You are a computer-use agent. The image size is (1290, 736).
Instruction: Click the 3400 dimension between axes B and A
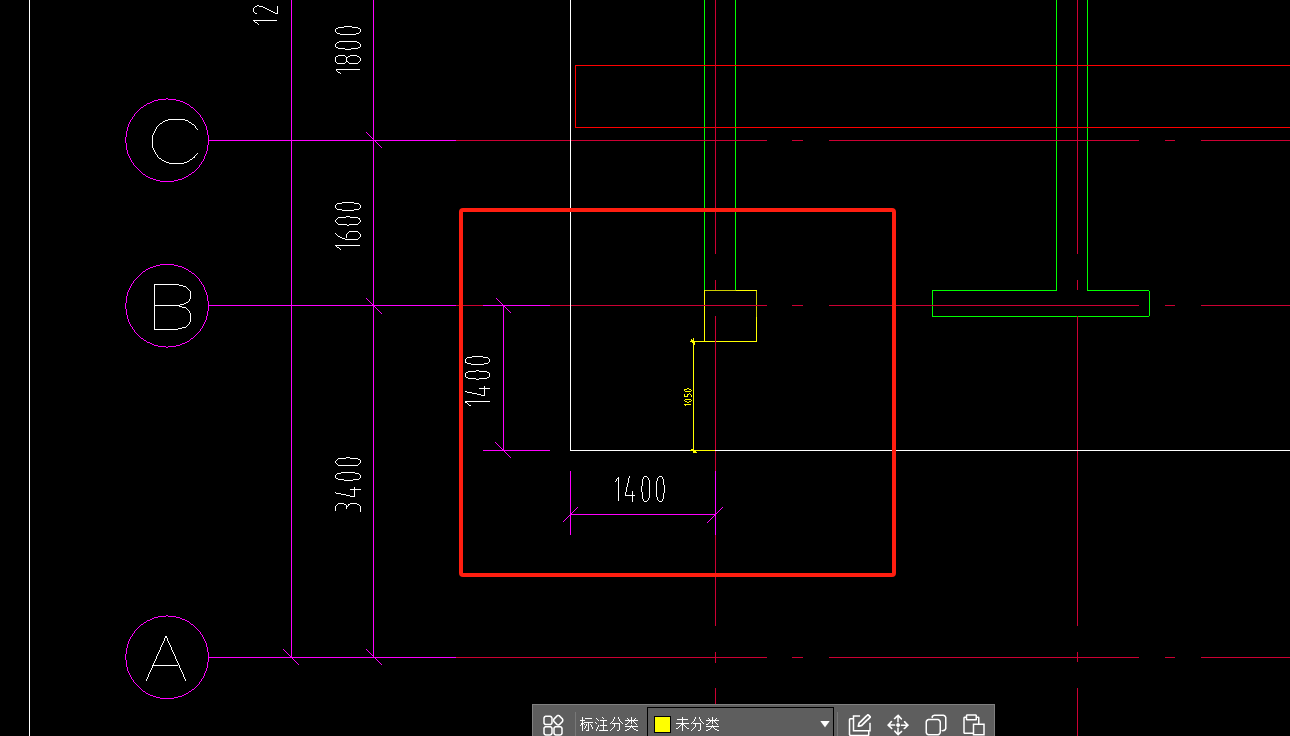pyautogui.click(x=349, y=484)
